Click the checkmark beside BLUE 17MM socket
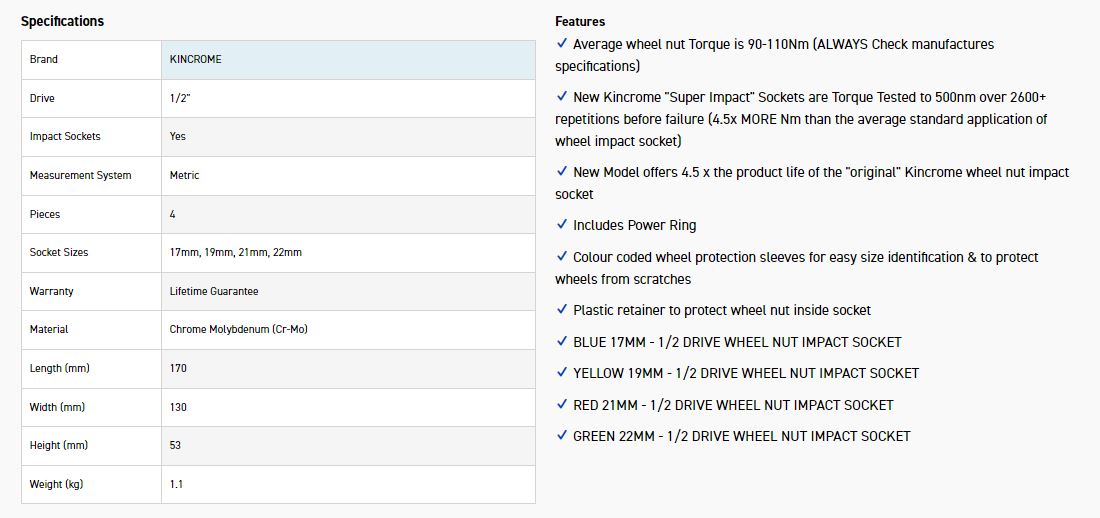1100x518 pixels. 562,342
